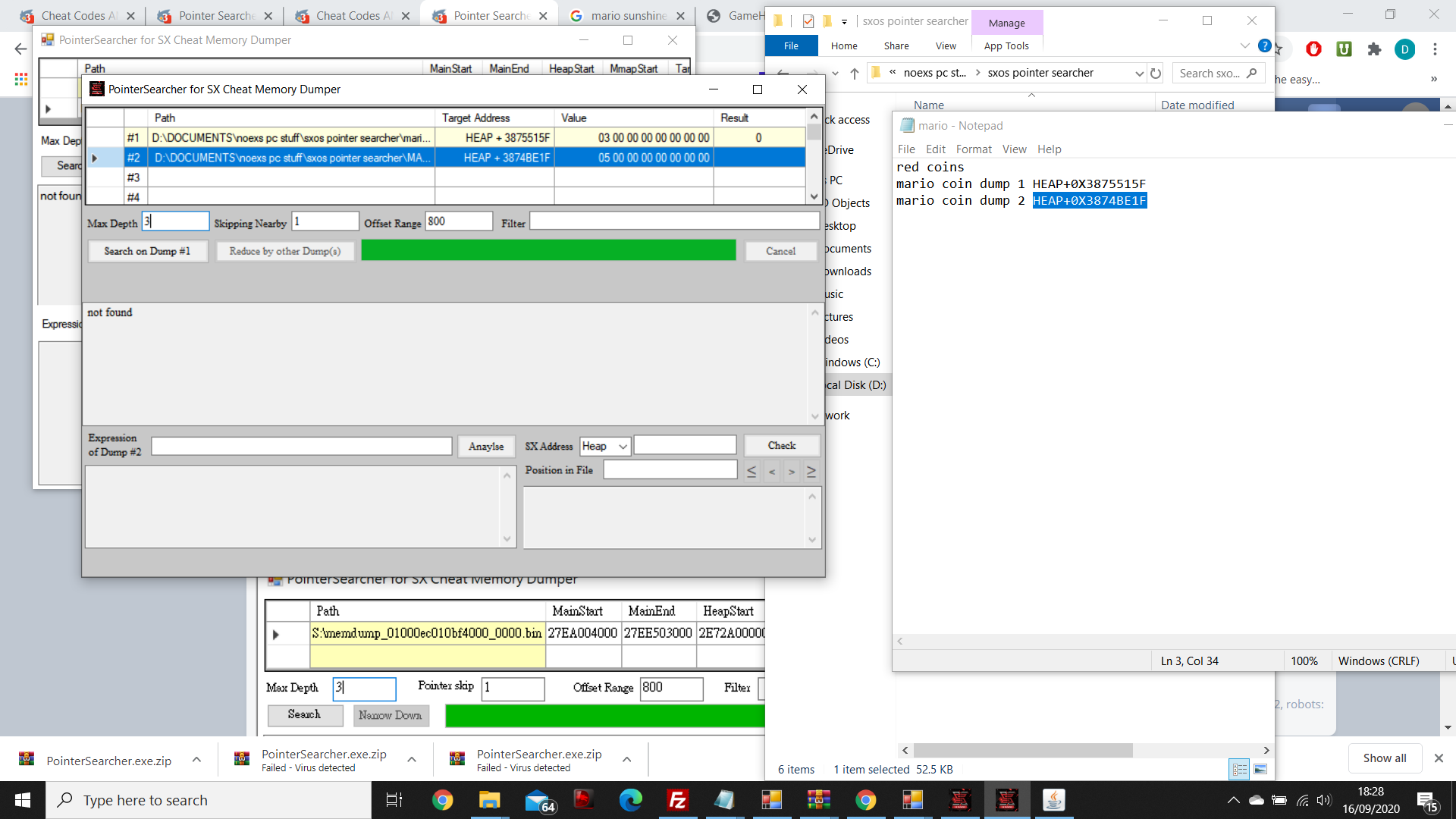Open the File tab in Explorer ribbon
This screenshot has height=819, width=1456.
click(x=791, y=45)
